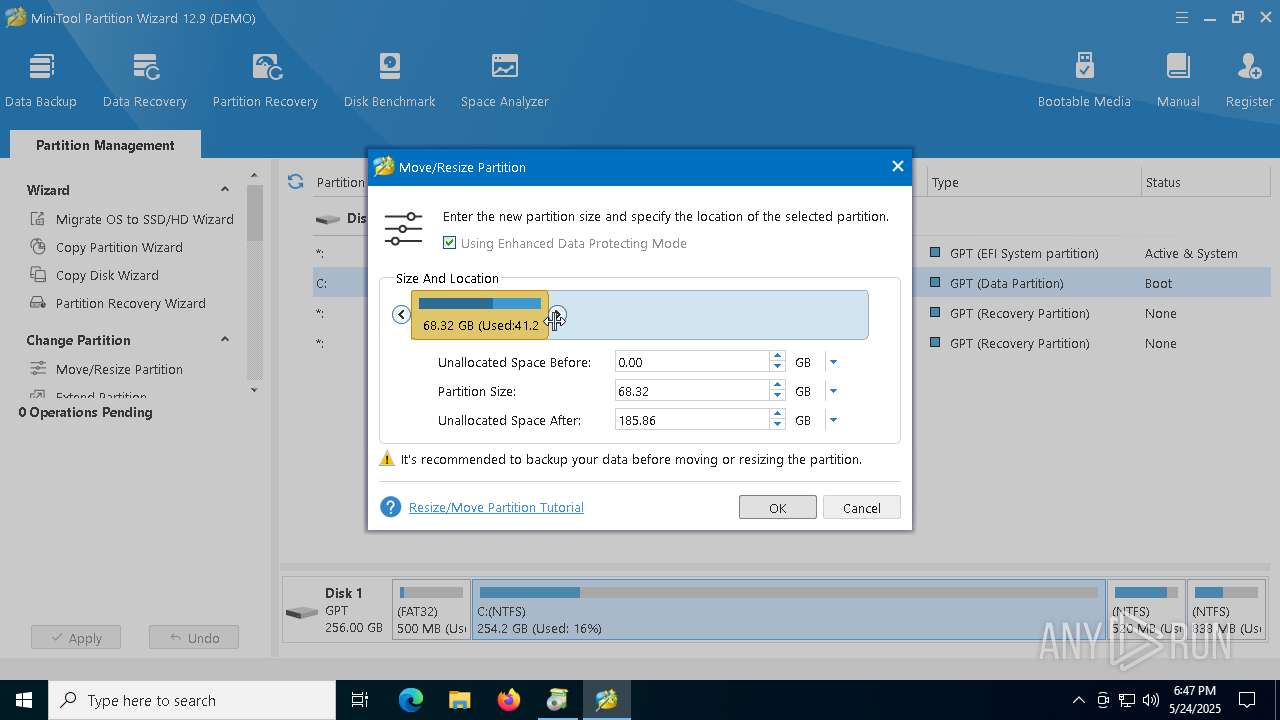Click Unallocated Space Before input field

pos(692,362)
